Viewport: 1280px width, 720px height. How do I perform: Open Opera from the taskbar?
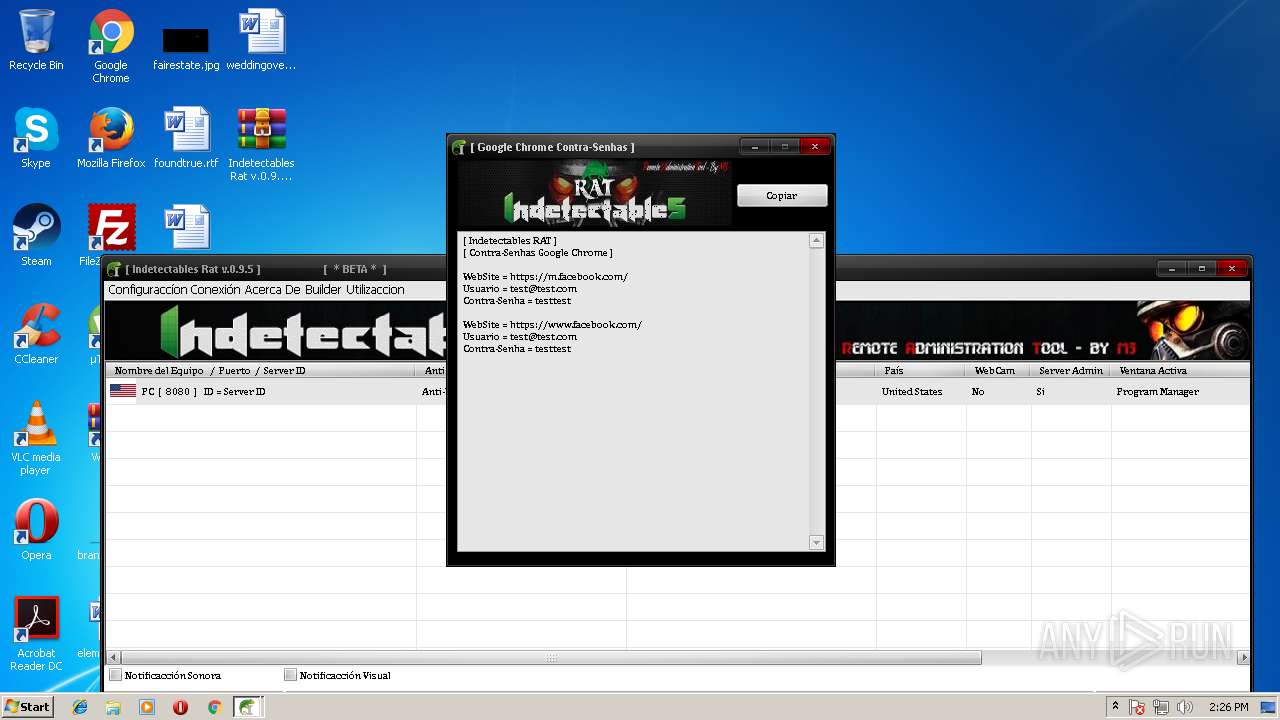coord(181,707)
